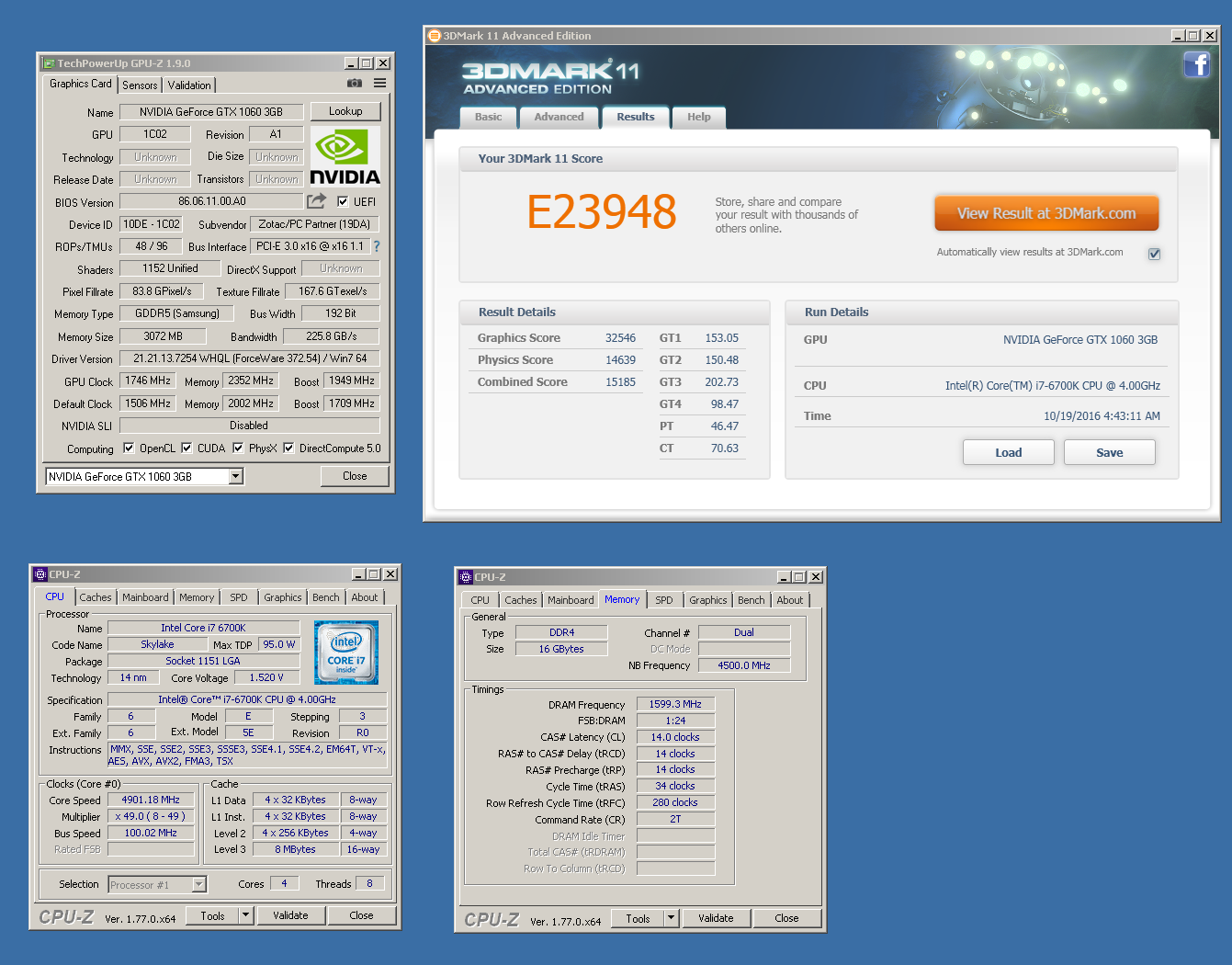Image resolution: width=1232 pixels, height=965 pixels.
Task: Click the NB Frequency value 4500.0 MHz
Action: point(744,665)
